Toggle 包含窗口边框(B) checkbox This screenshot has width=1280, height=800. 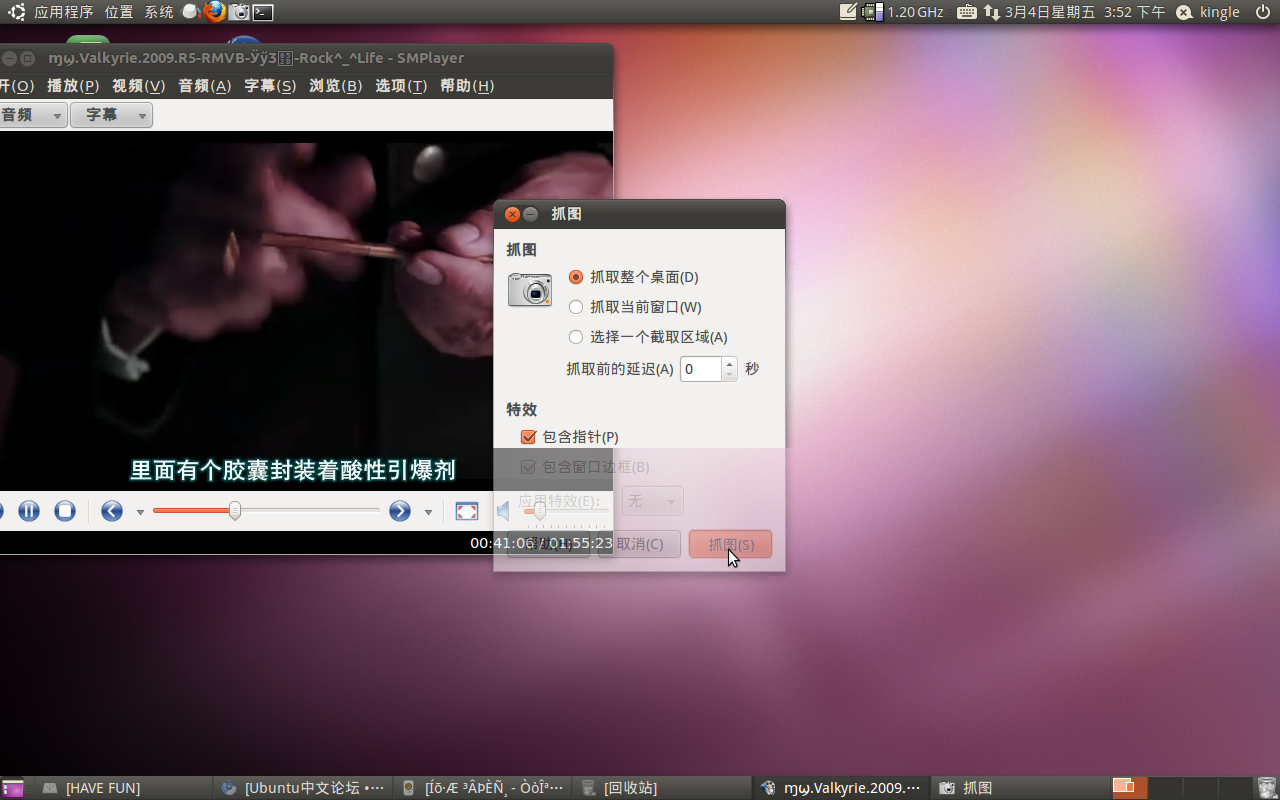[x=585, y=467]
